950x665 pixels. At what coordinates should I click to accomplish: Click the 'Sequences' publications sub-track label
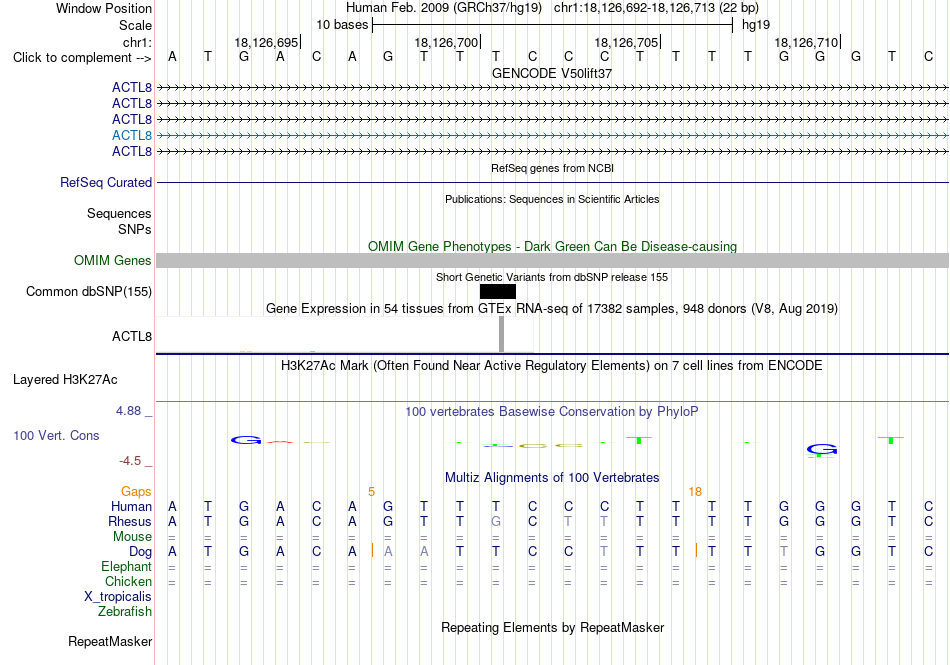point(119,213)
